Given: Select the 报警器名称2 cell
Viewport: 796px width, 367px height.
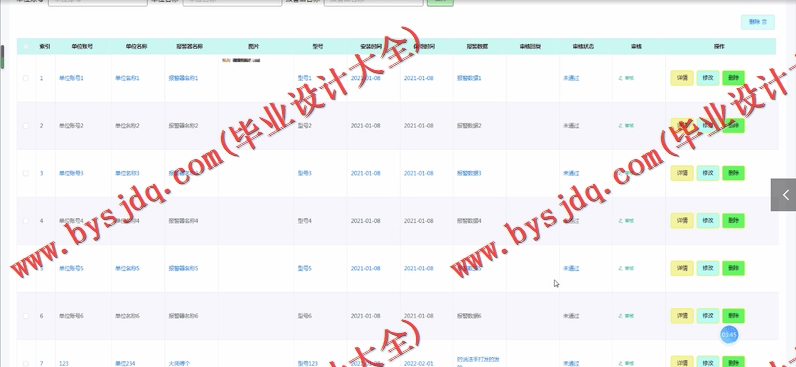Looking at the screenshot, I should (x=183, y=125).
